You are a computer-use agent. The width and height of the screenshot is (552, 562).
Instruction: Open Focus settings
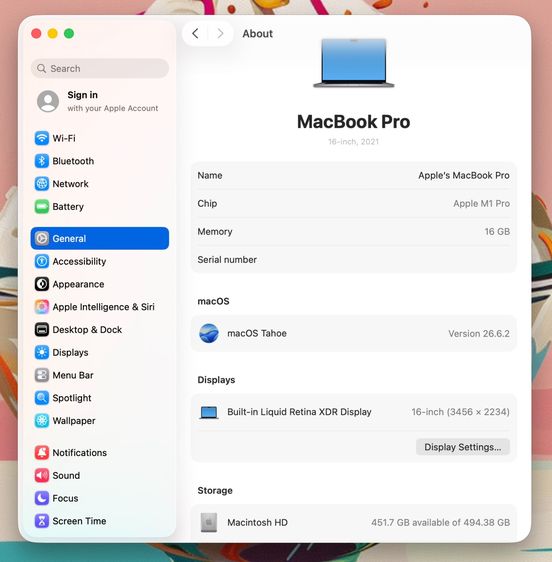tap(100, 498)
